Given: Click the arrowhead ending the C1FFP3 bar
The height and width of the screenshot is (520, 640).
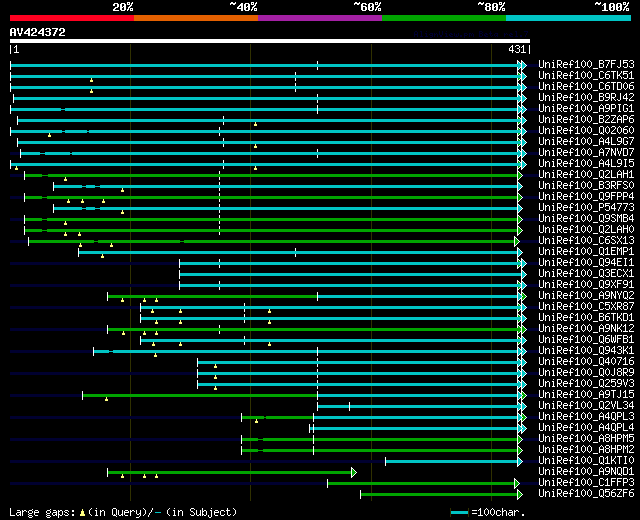Looking at the screenshot, I should (517, 484).
